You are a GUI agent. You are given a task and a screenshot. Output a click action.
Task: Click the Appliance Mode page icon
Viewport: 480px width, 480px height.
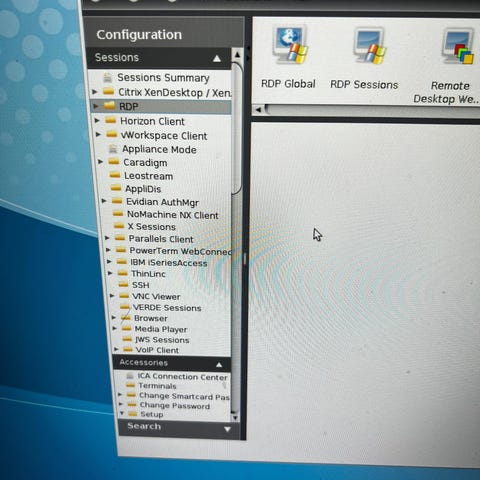point(114,149)
